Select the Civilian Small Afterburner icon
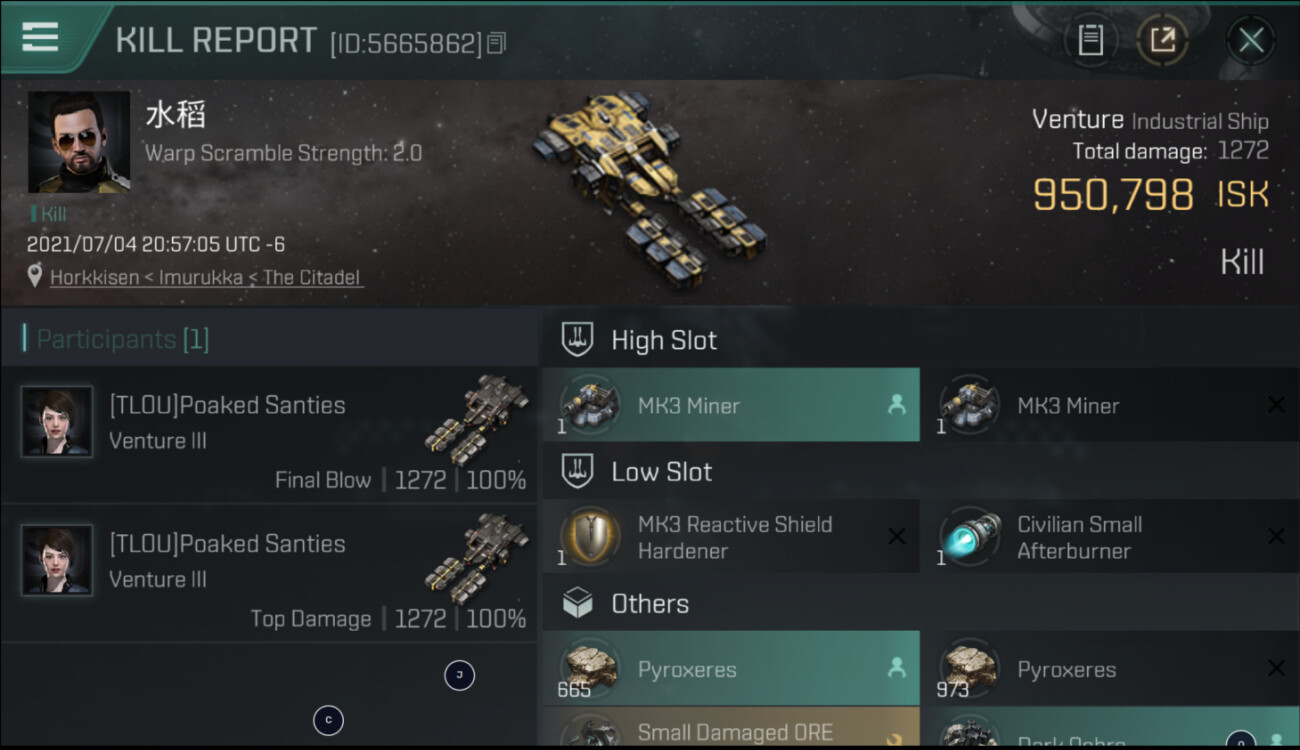This screenshot has height=750, width=1300. (x=970, y=537)
